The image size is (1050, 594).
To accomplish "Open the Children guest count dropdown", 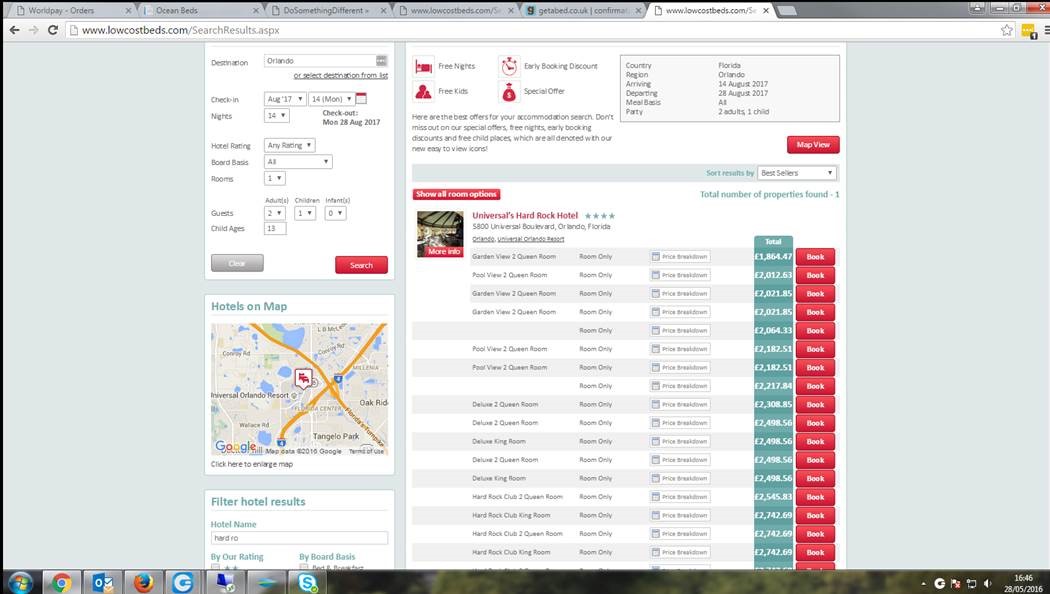I will coord(305,213).
